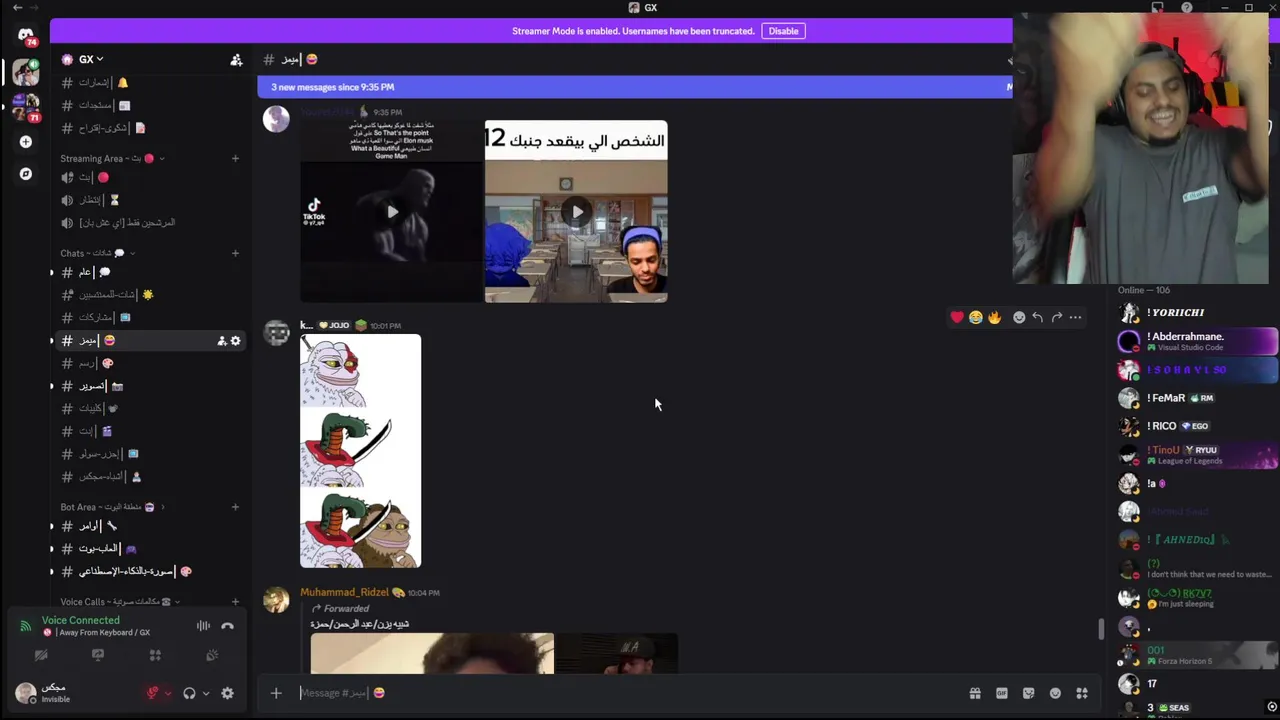Forward the hovered message
This screenshot has width=1280, height=720.
1057,317
